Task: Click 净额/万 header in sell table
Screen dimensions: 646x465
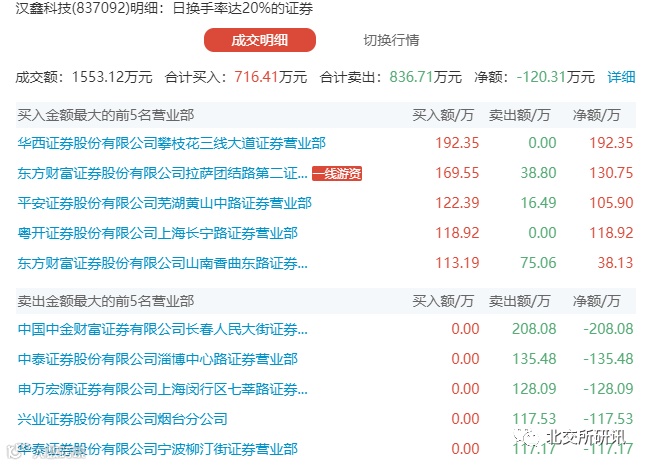Action: (597, 301)
